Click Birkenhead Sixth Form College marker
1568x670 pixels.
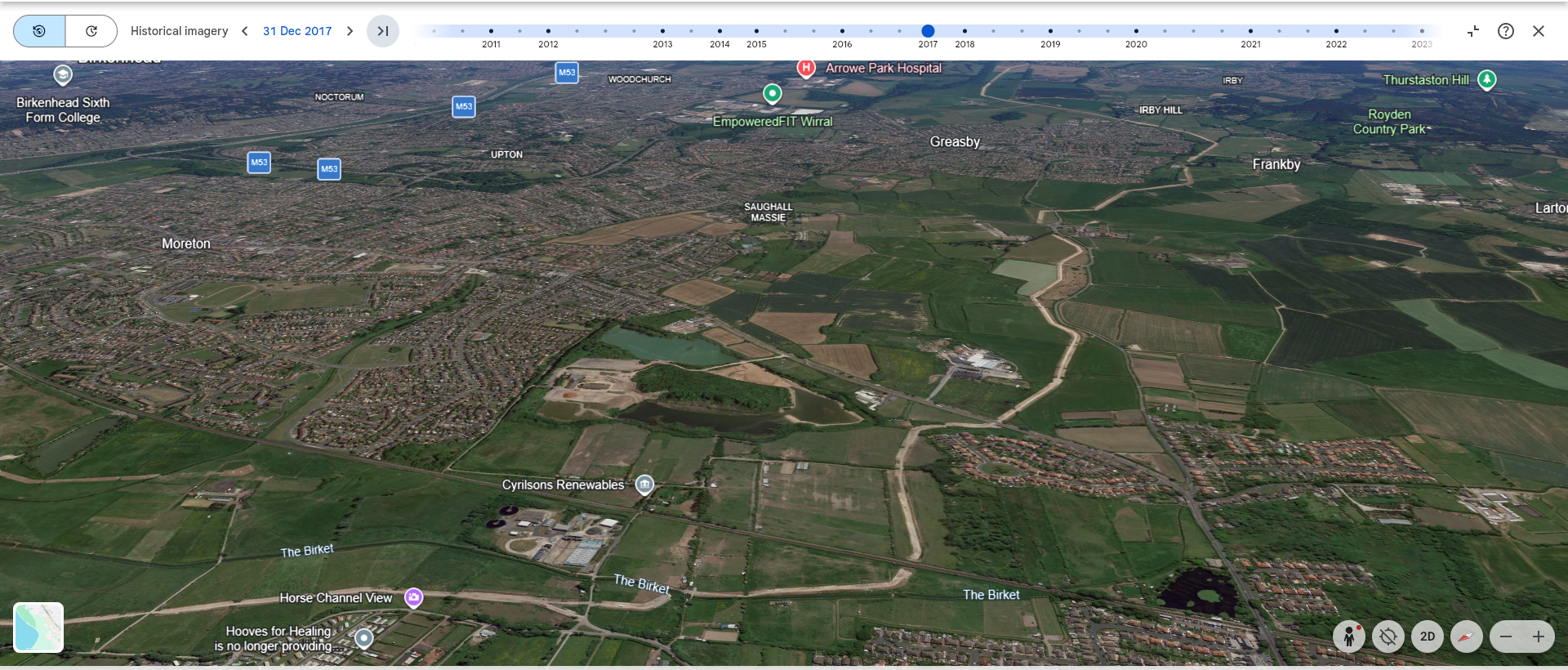click(63, 76)
